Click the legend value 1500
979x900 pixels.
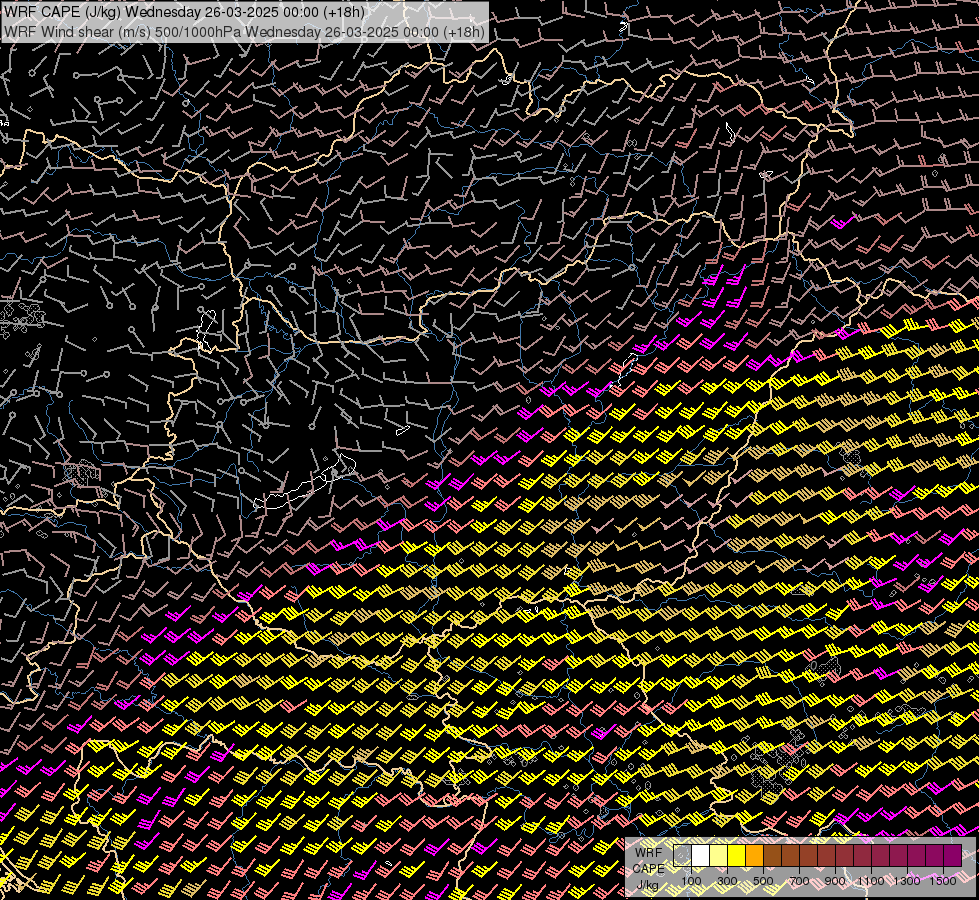pyautogui.click(x=943, y=881)
